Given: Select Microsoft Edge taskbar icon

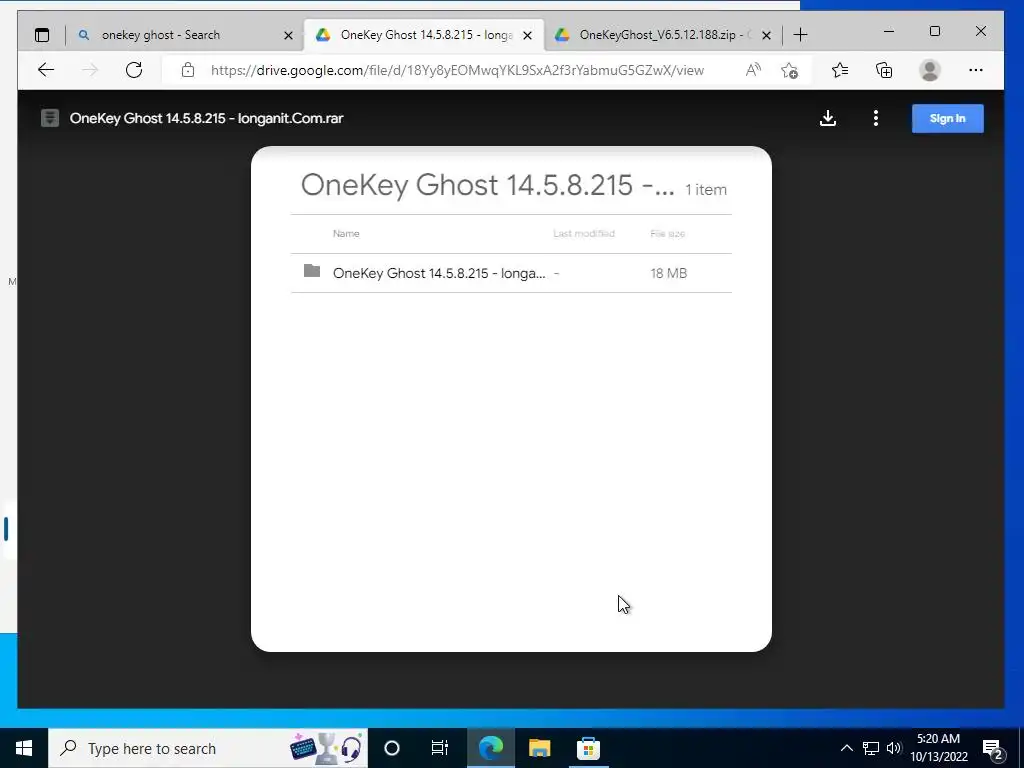Looking at the screenshot, I should (x=490, y=748).
